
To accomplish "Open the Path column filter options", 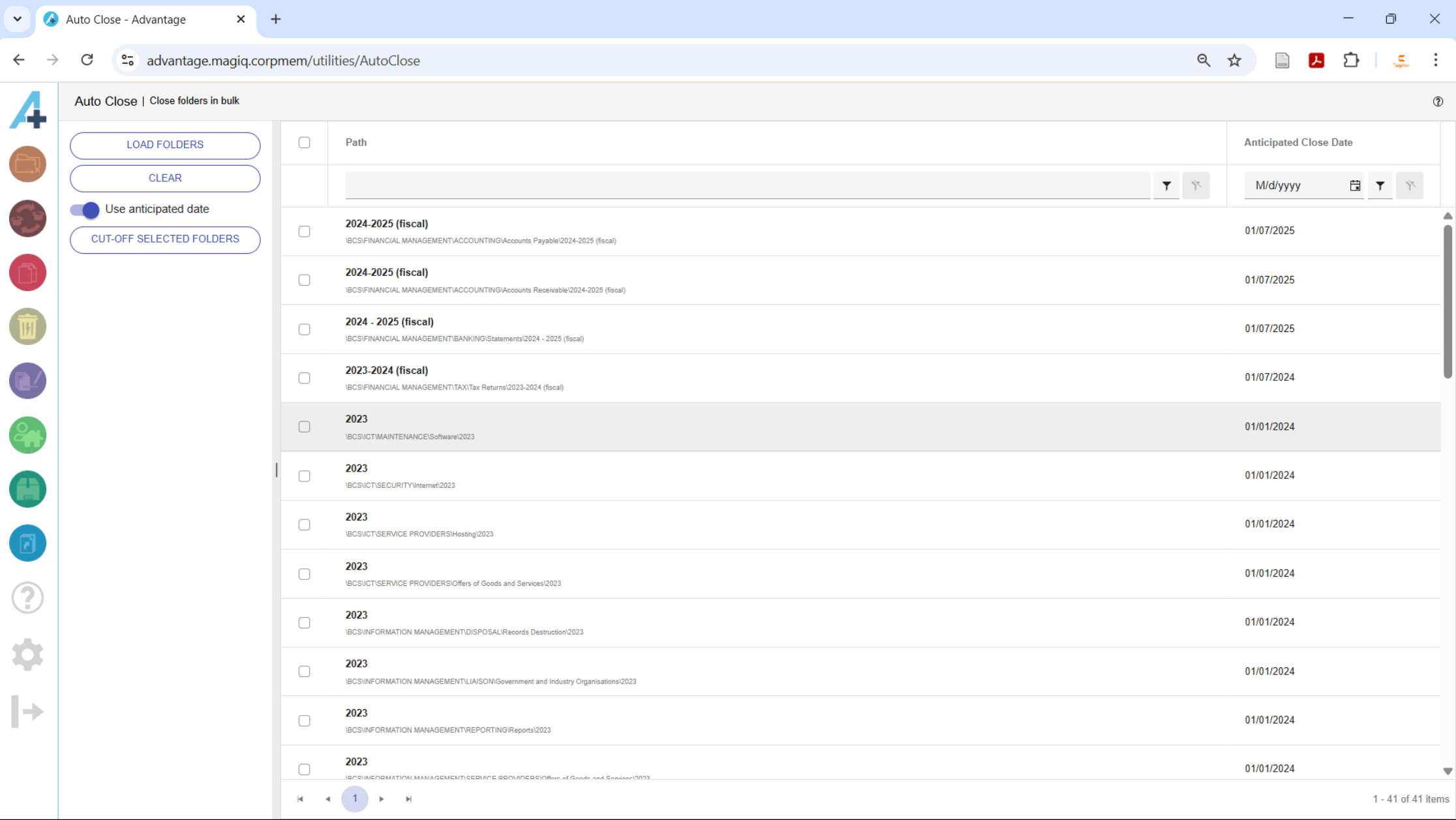I will (1166, 185).
